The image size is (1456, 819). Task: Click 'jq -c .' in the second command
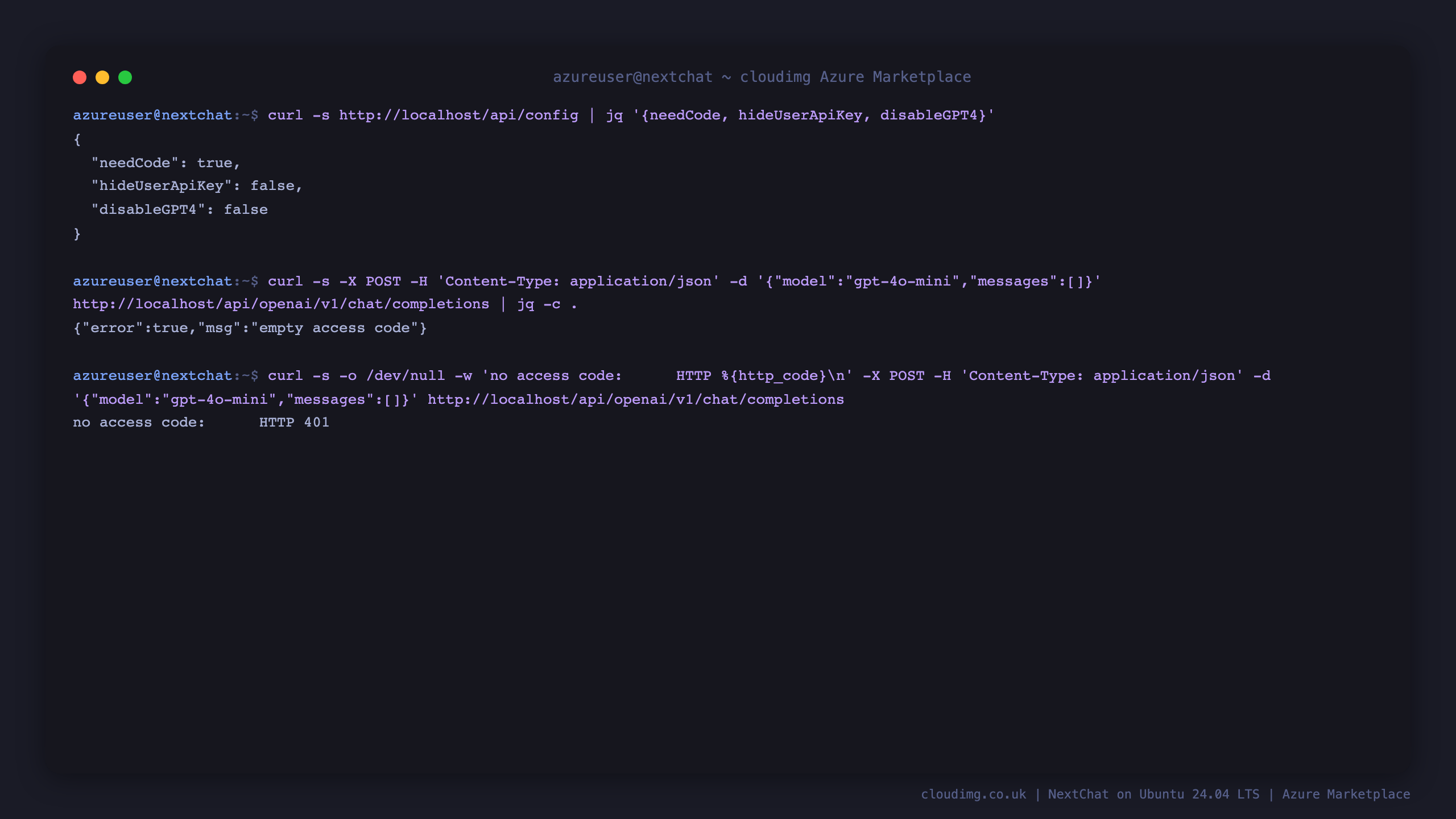click(x=547, y=304)
